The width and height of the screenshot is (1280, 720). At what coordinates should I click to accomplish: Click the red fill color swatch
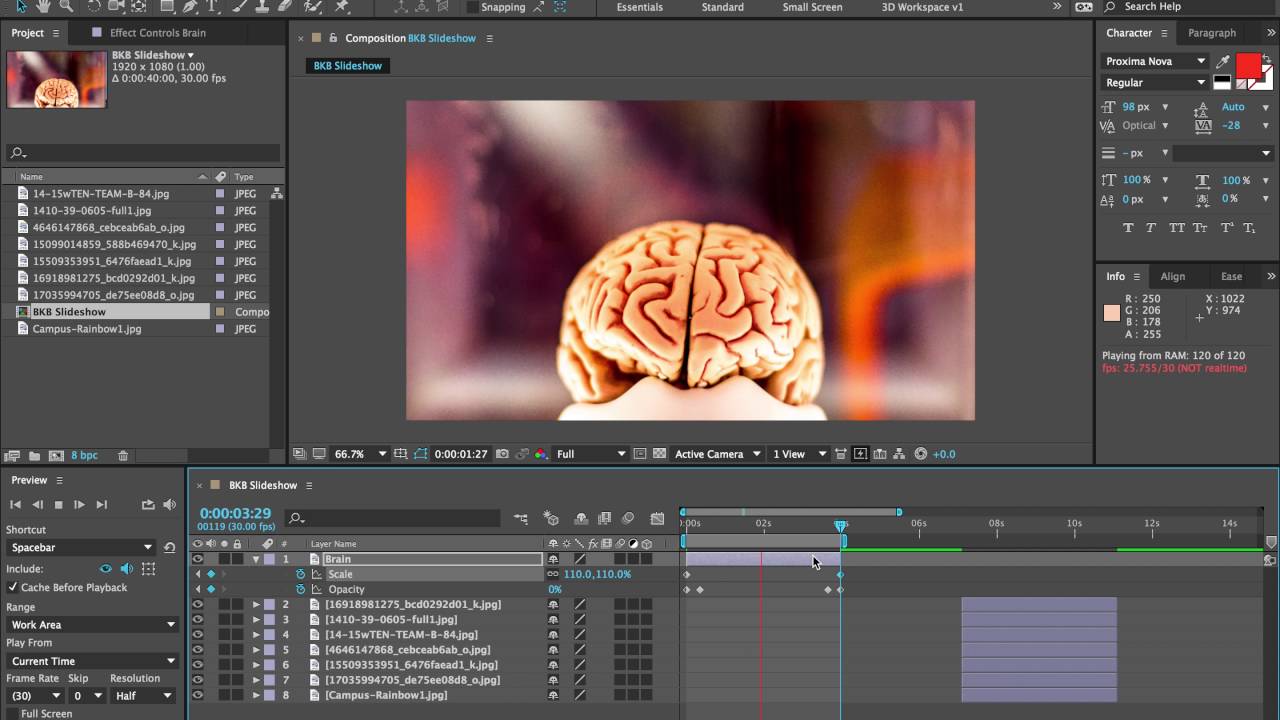(1249, 67)
